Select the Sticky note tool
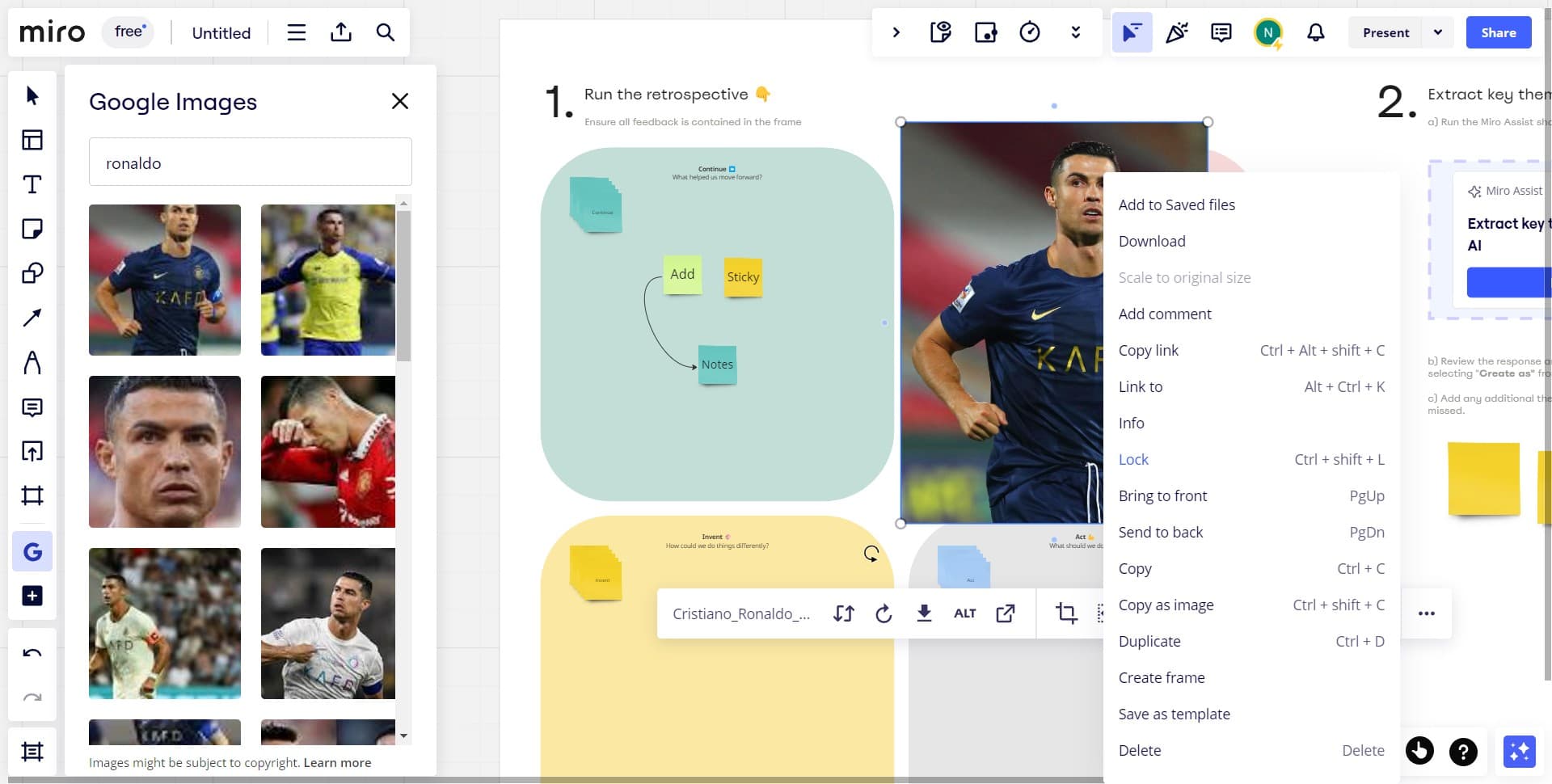1552x784 pixels. coord(32,229)
